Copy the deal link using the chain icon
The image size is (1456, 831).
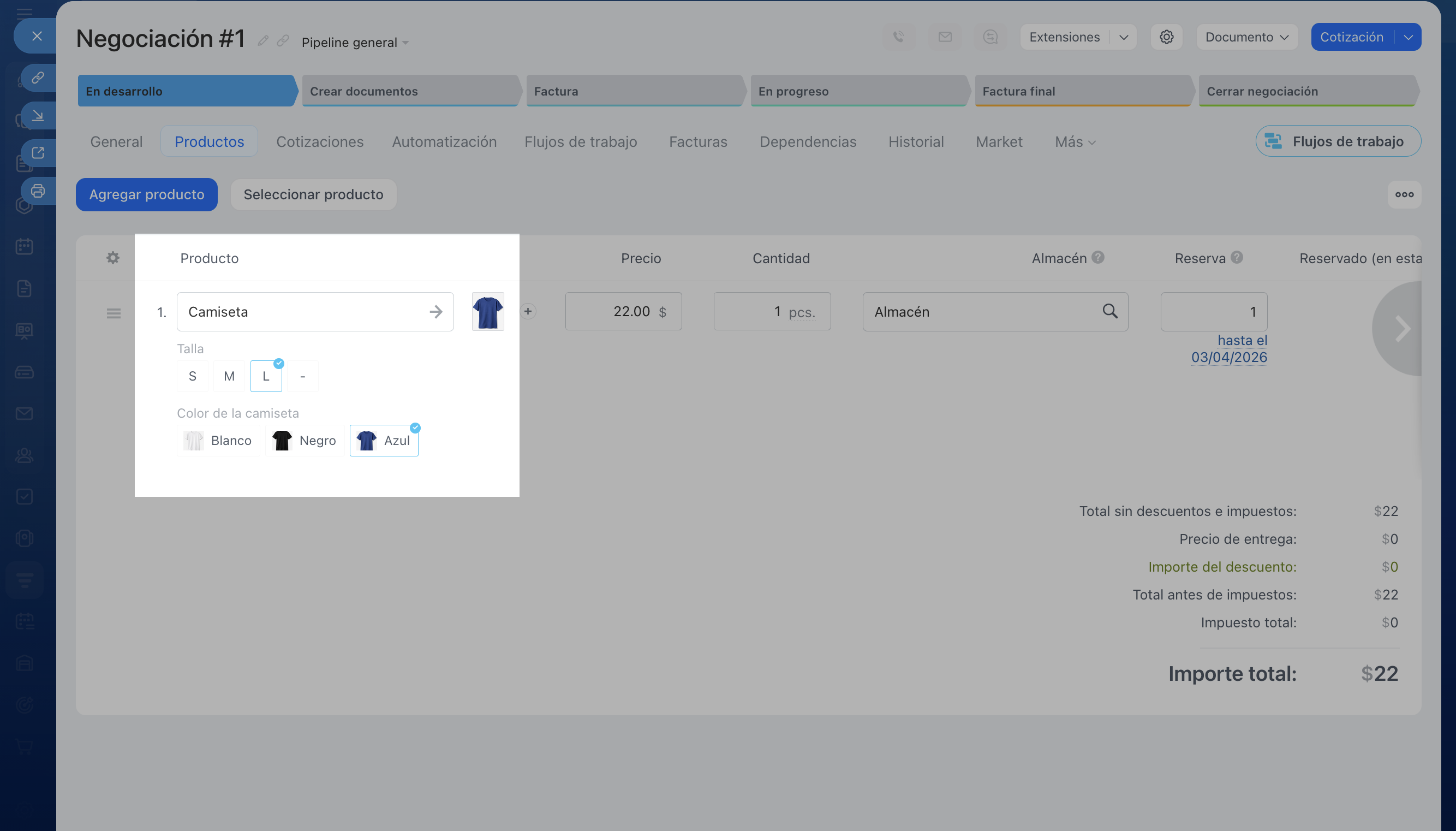point(283,40)
